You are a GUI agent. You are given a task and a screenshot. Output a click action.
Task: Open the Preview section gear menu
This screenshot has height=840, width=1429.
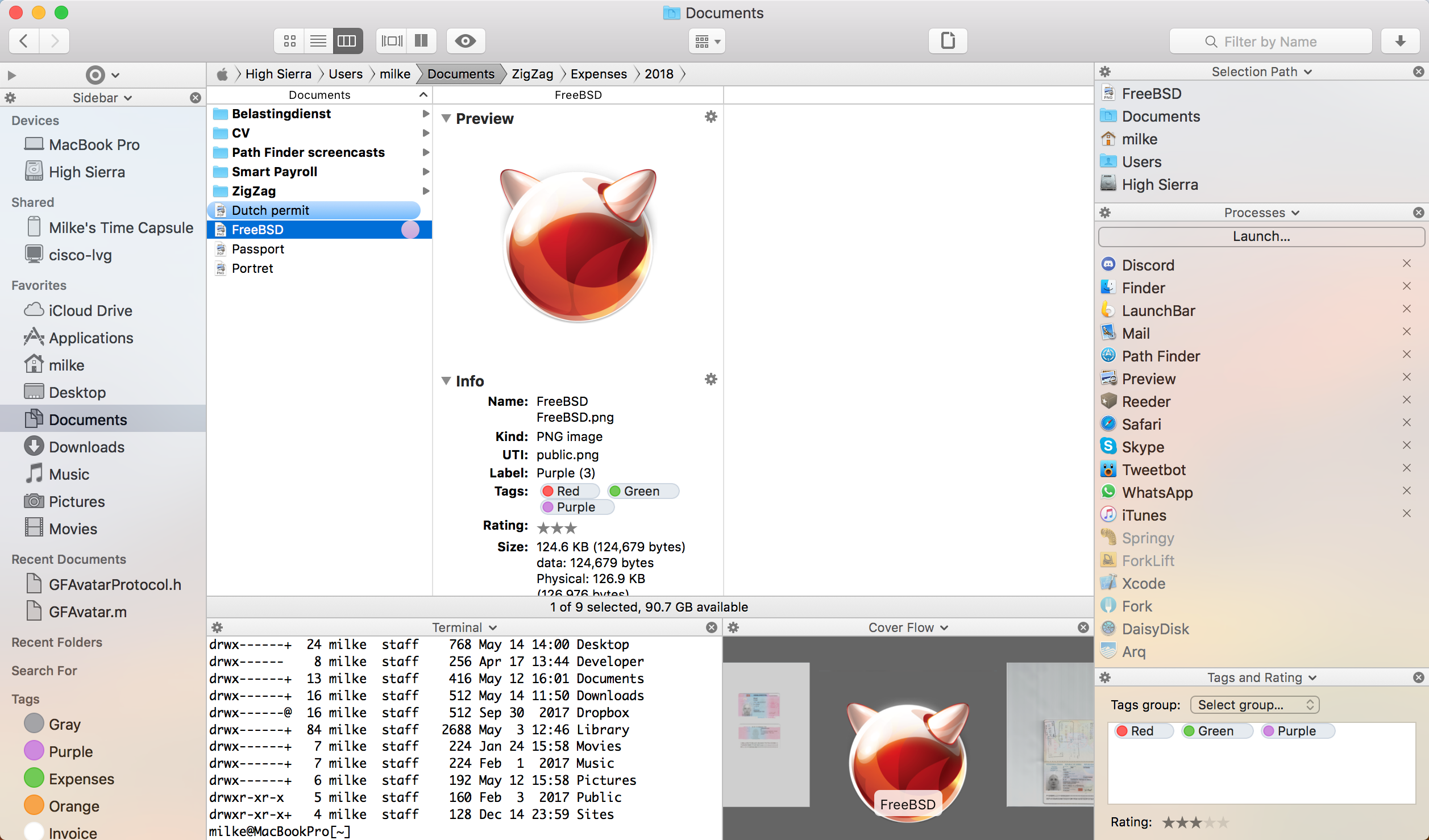(x=711, y=117)
